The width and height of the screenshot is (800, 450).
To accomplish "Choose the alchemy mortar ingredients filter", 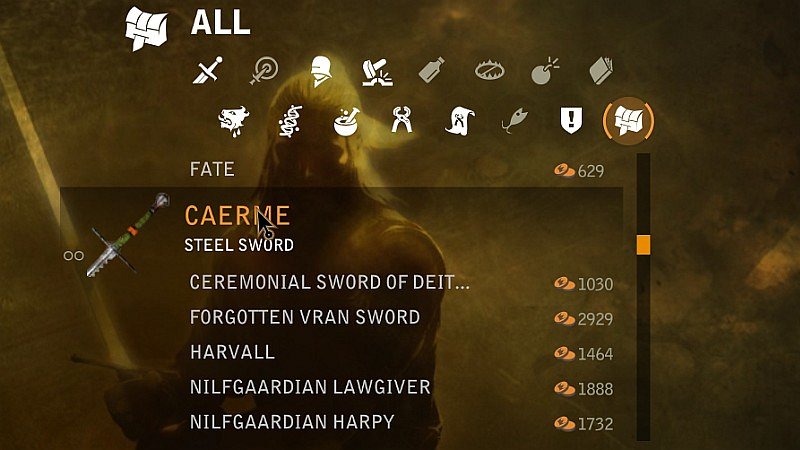I will pyautogui.click(x=346, y=121).
